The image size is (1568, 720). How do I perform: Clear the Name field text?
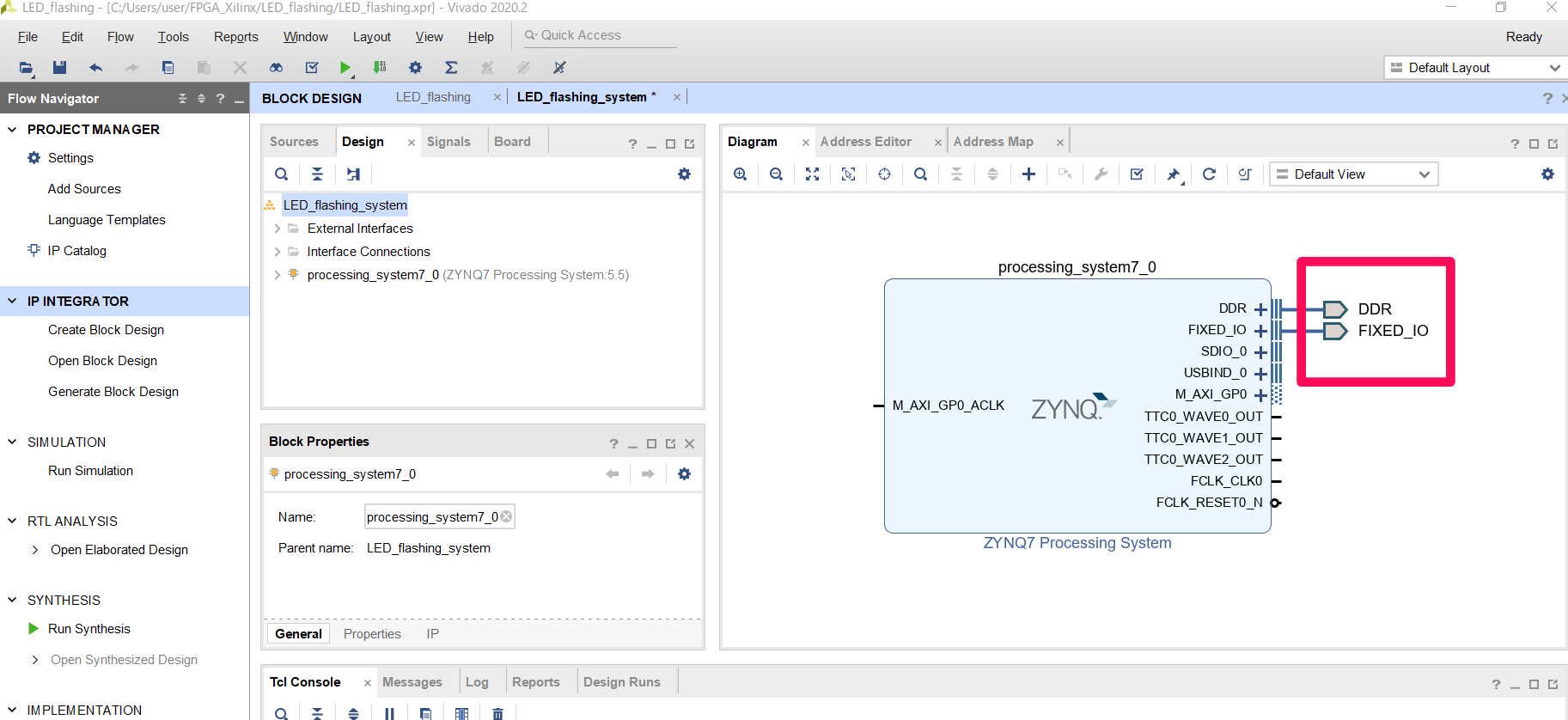pos(506,516)
